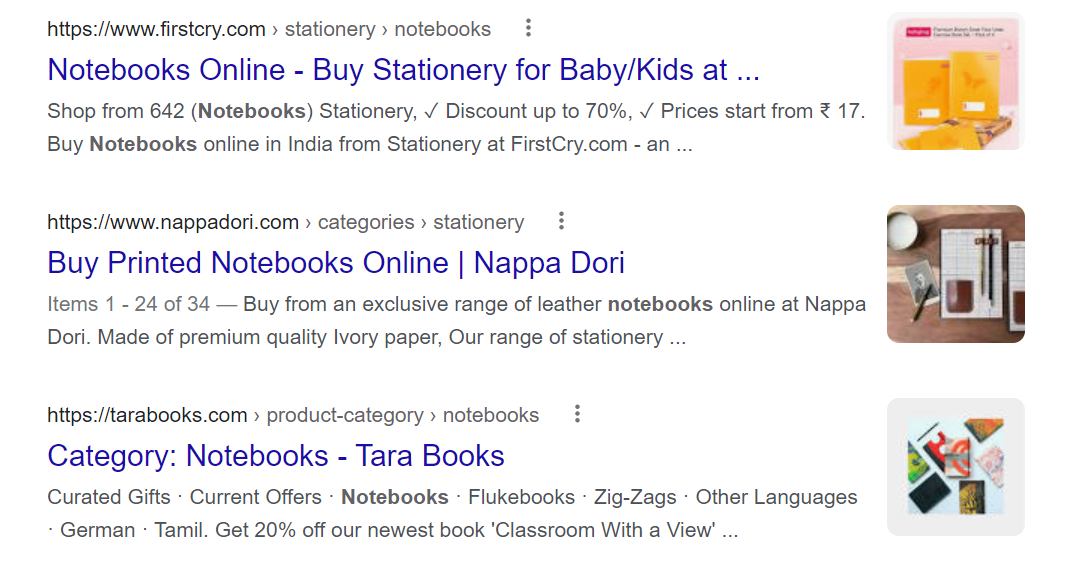This screenshot has width=1092, height=567.
Task: Click the bold 'Notebooks' word in the Tara Books snippet
Action: [395, 497]
